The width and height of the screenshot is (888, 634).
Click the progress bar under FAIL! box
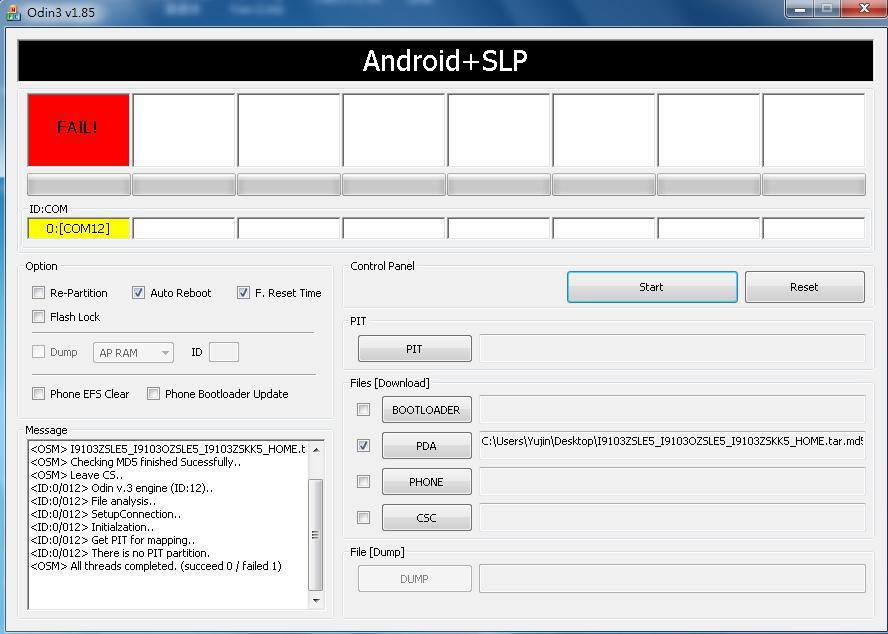79,185
